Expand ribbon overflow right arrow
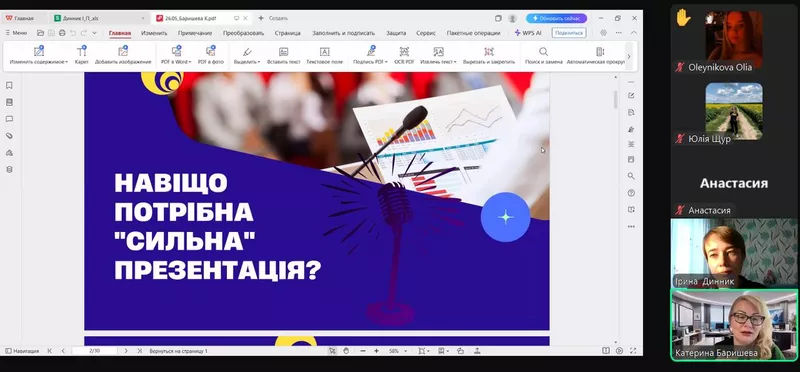The width and height of the screenshot is (800, 372). click(x=629, y=56)
